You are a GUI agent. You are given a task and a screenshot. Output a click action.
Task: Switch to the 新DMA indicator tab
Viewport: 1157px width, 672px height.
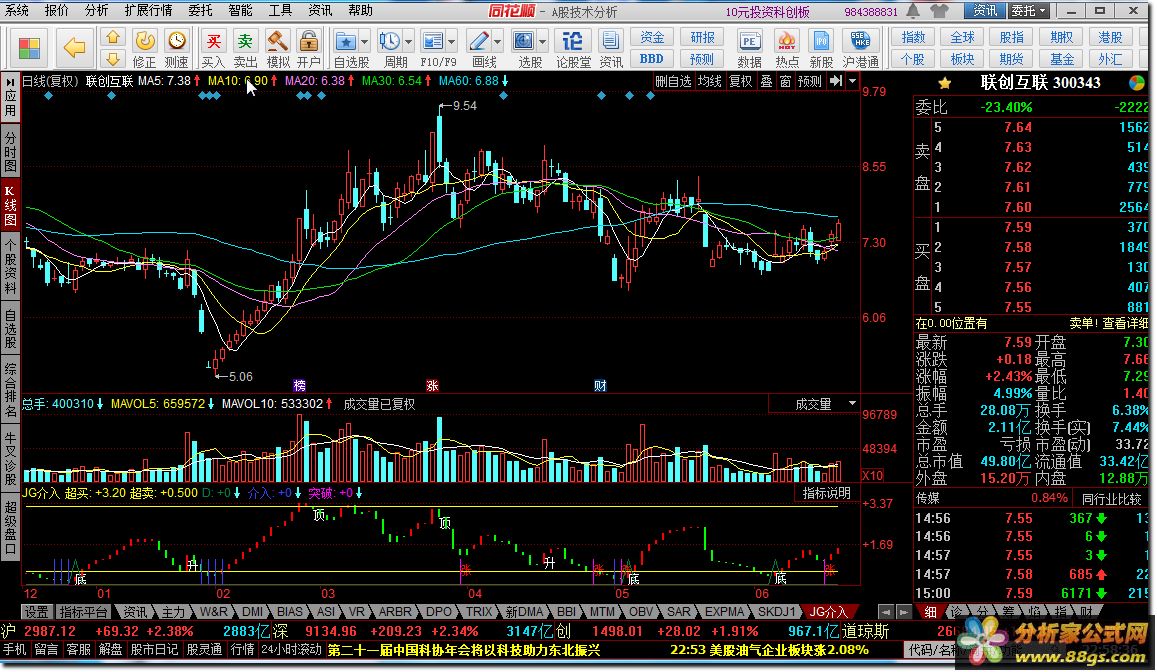[x=524, y=612]
